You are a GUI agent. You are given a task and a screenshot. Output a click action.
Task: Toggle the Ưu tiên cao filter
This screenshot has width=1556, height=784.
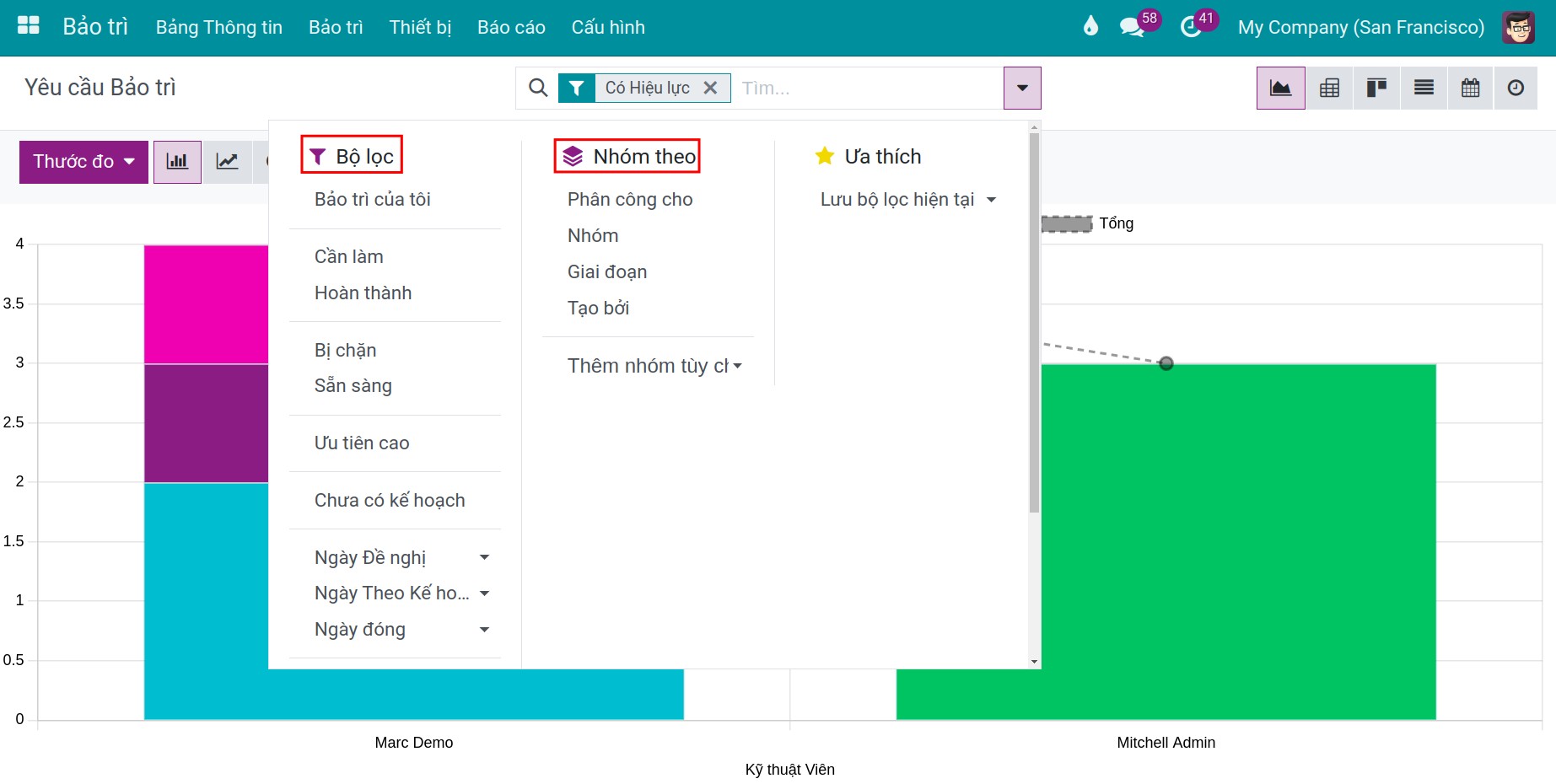(x=362, y=443)
